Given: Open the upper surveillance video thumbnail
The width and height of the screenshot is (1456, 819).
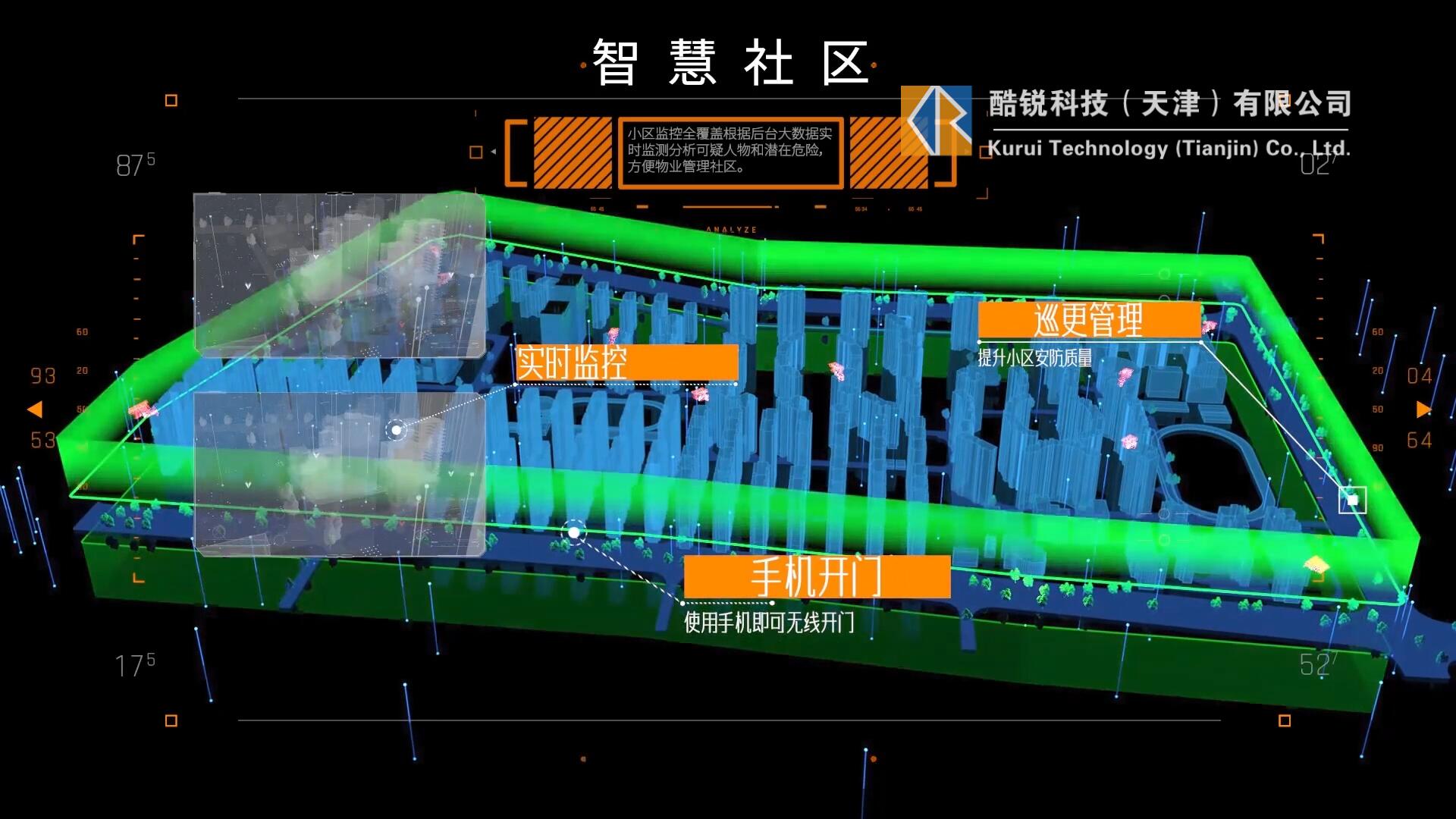Looking at the screenshot, I should (x=340, y=275).
